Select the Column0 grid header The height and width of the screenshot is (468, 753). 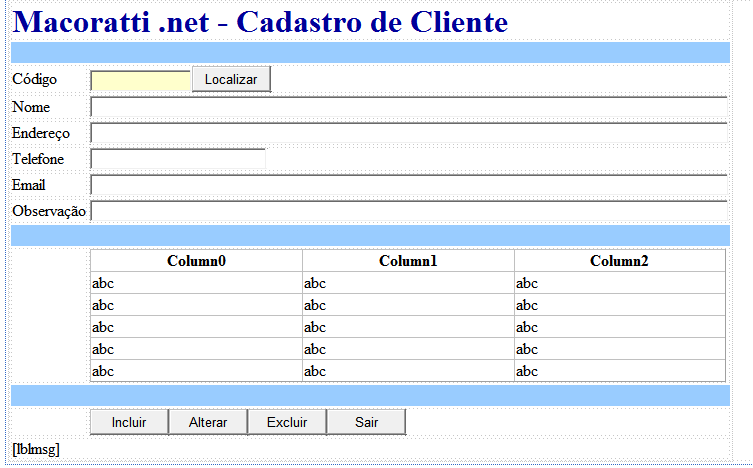(x=196, y=261)
